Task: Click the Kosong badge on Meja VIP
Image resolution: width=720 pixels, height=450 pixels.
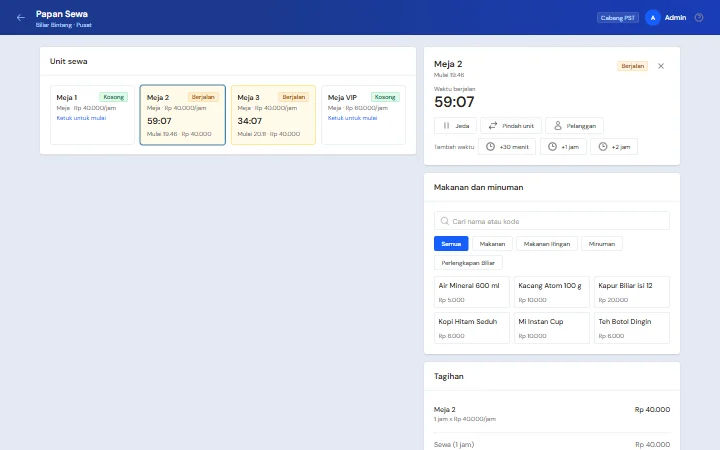Action: 385,97
